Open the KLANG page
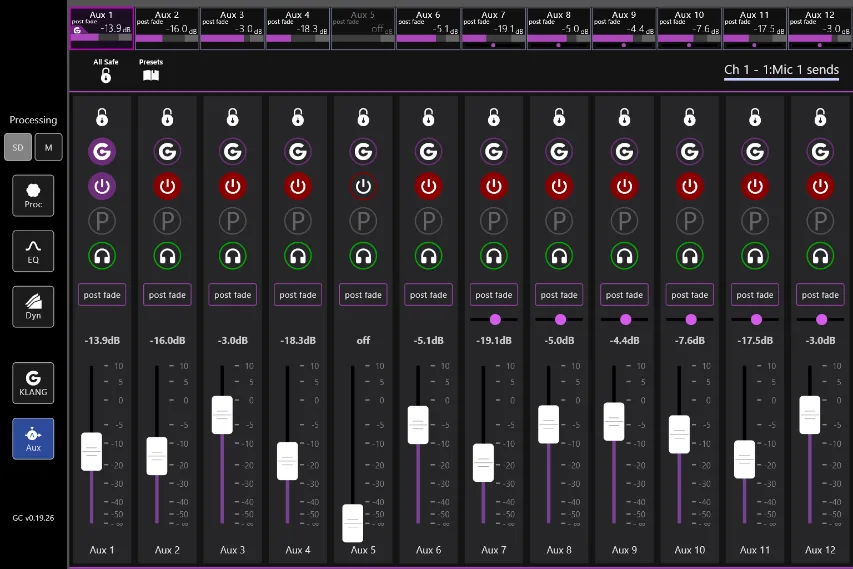The height and width of the screenshot is (569, 853). tap(33, 383)
